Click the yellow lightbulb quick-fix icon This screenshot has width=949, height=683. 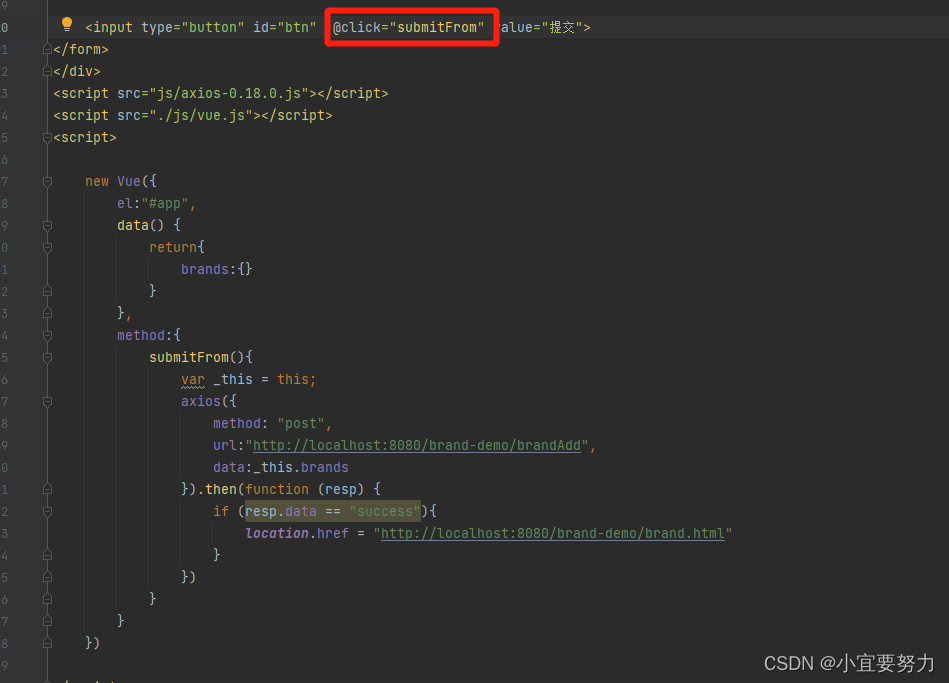(x=67, y=24)
